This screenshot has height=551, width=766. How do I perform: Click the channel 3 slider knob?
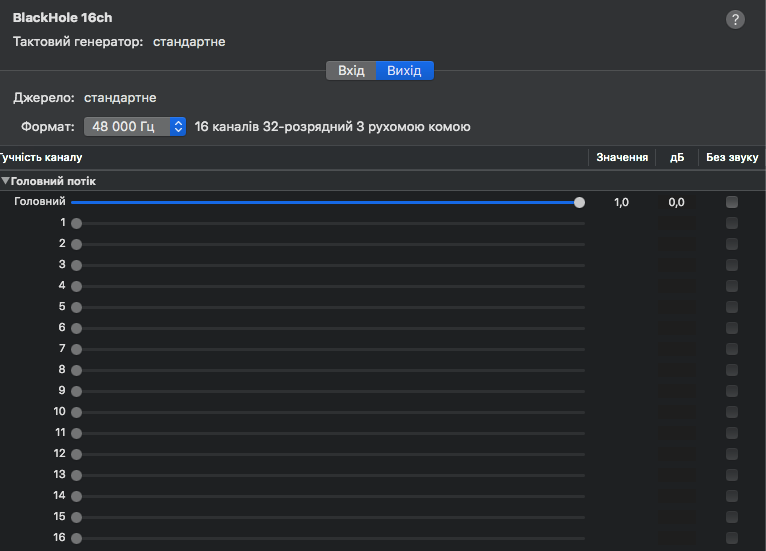(x=76, y=265)
